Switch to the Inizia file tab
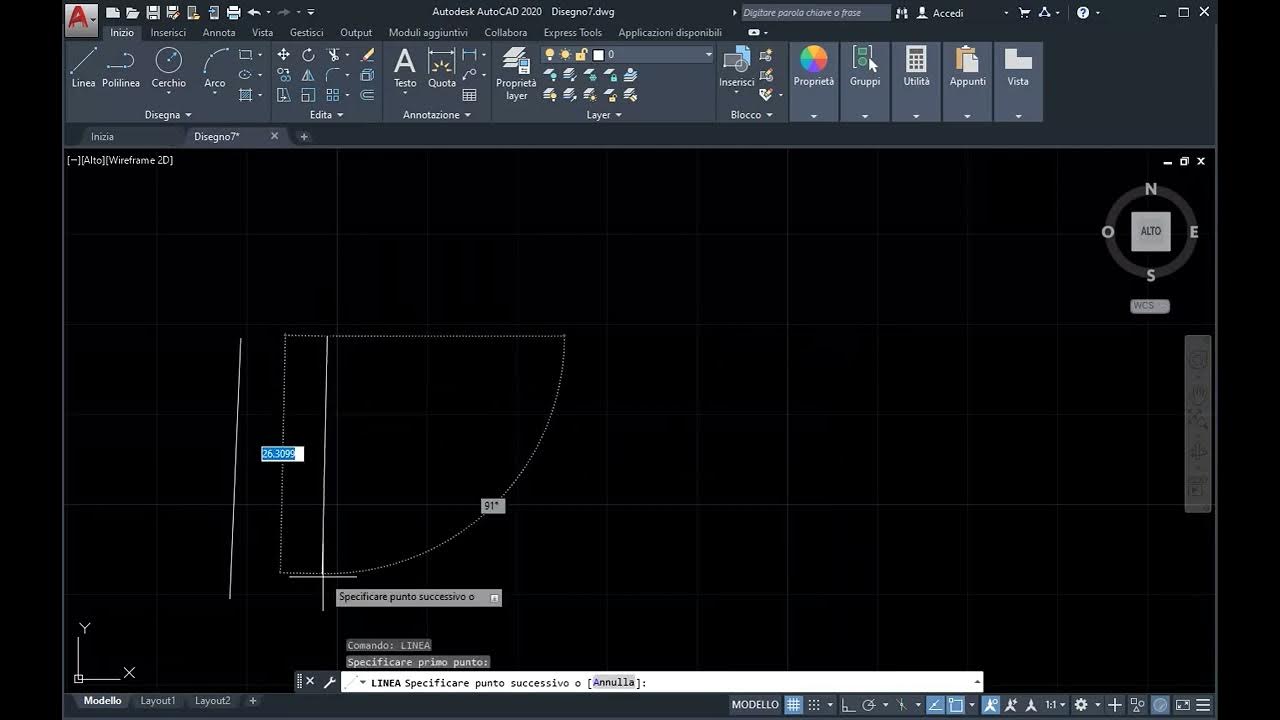This screenshot has width=1280, height=720. coord(102,136)
